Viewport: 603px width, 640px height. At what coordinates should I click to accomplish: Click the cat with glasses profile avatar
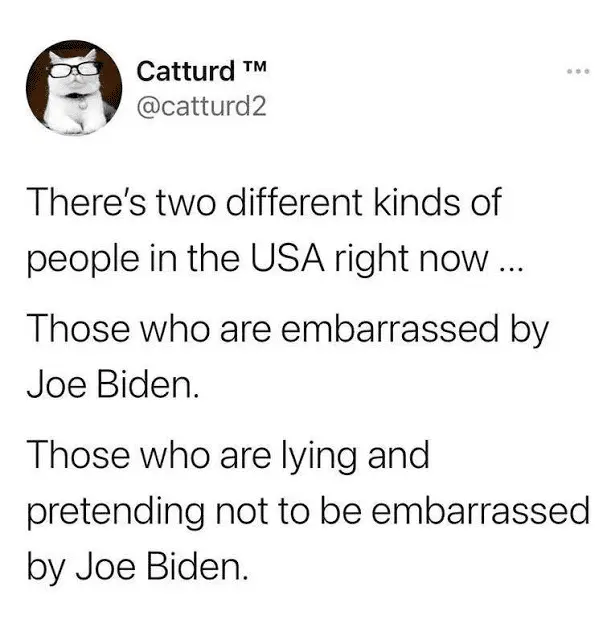coord(74,87)
